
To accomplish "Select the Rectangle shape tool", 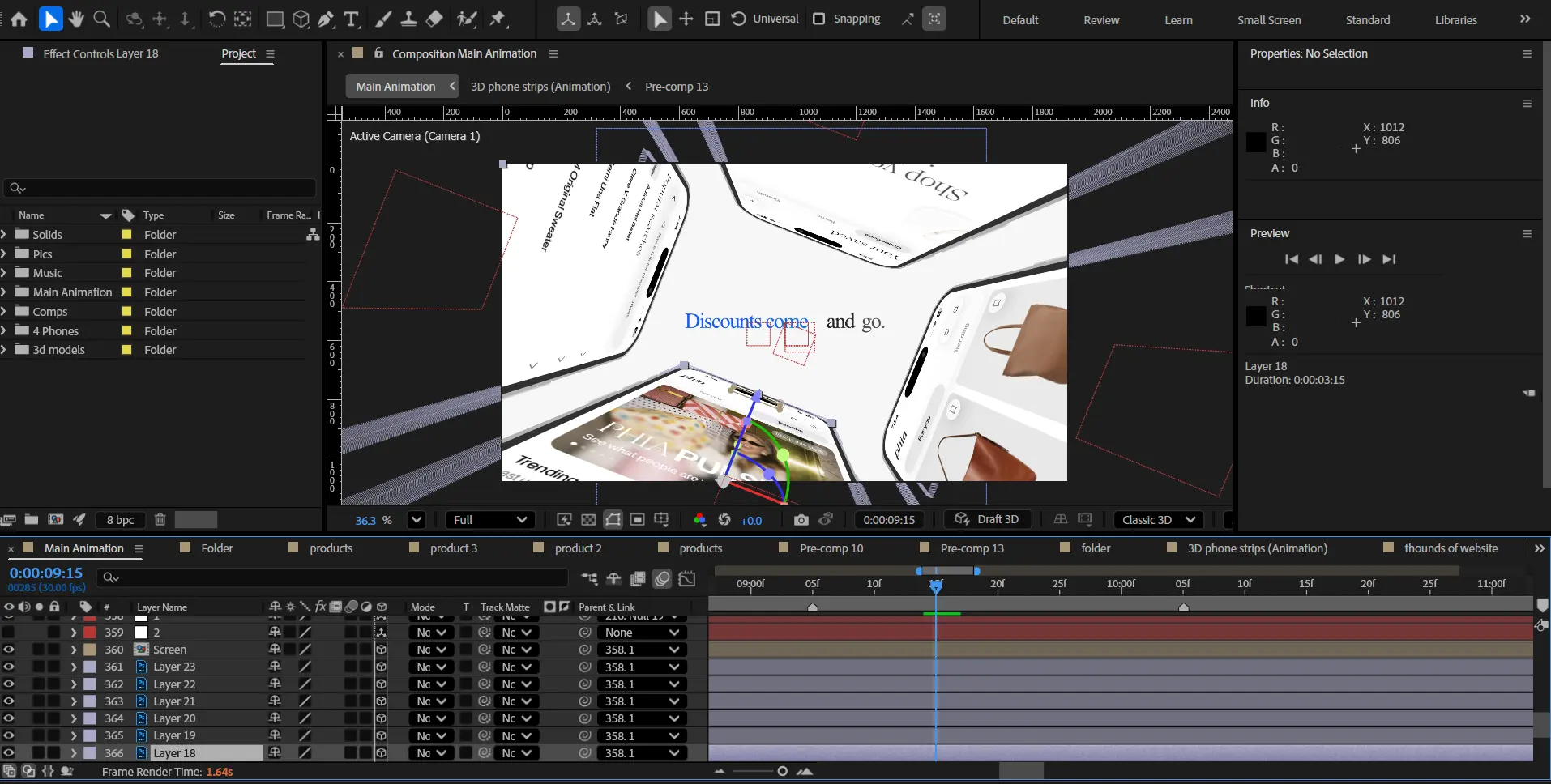I will 275,19.
